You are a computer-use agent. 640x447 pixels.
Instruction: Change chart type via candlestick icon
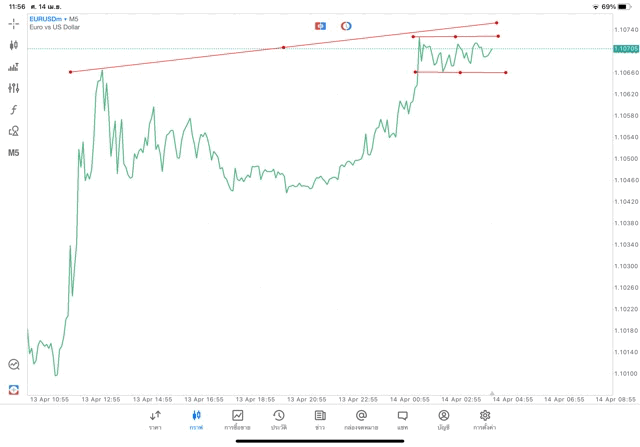click(14, 45)
